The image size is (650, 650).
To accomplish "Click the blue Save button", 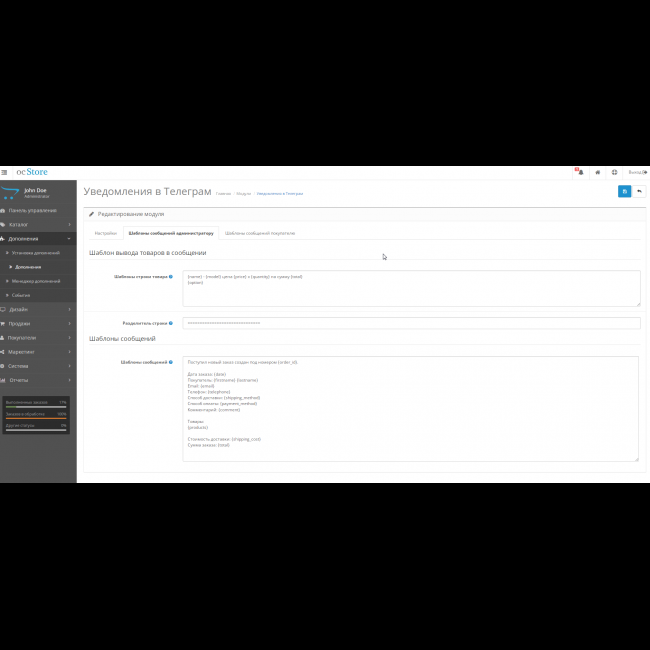I will coord(624,191).
